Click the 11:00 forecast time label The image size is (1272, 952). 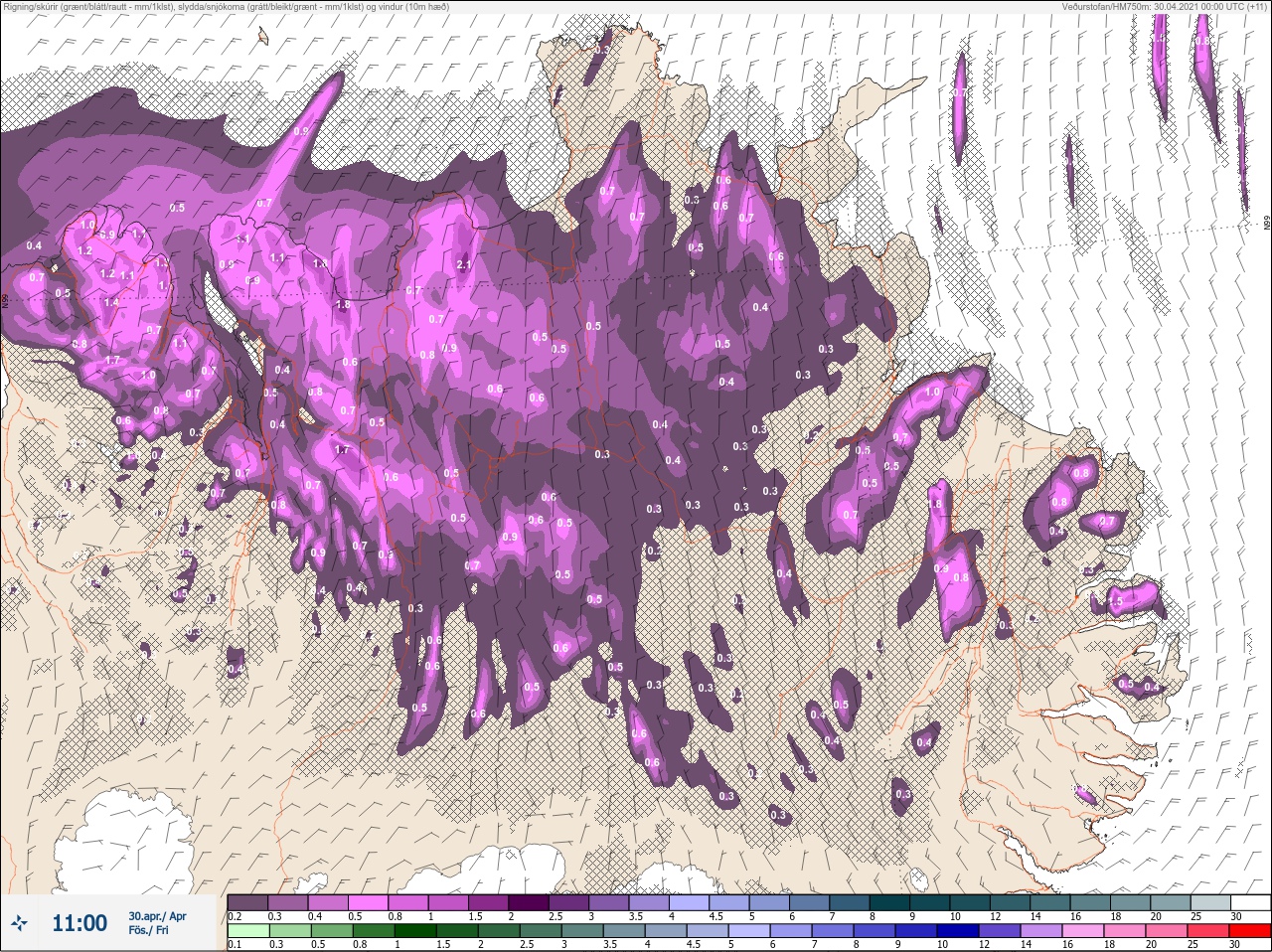tap(79, 924)
